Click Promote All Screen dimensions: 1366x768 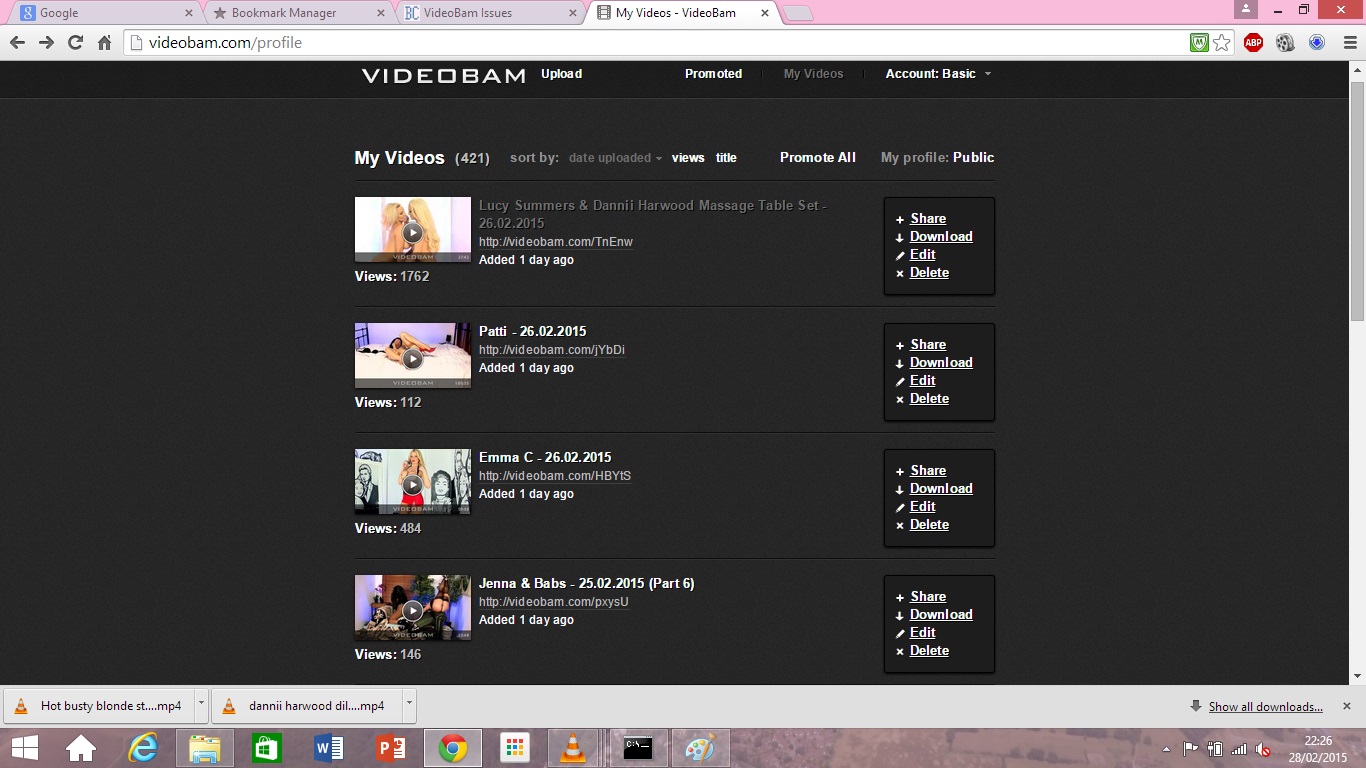click(818, 158)
